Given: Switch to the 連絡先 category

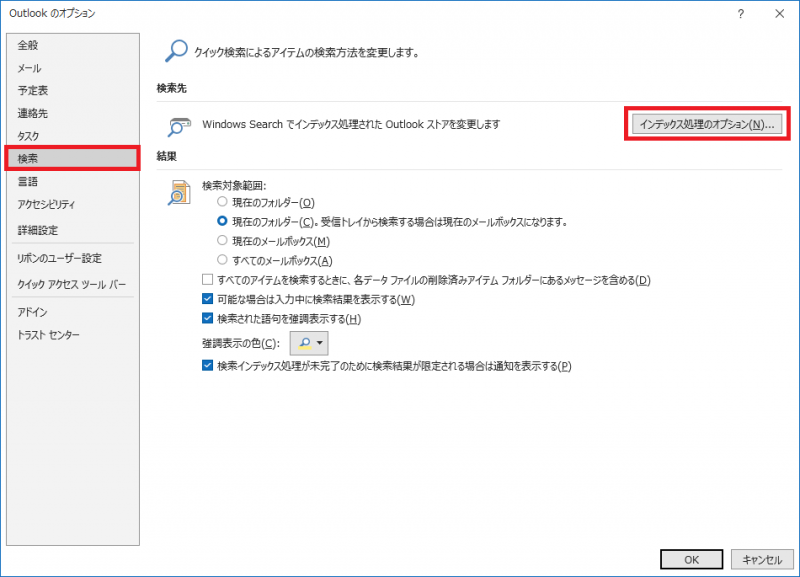Looking at the screenshot, I should (72, 113).
